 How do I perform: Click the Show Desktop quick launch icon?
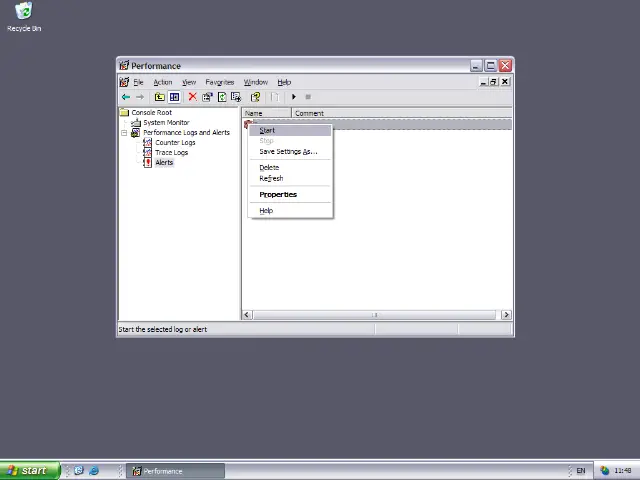(x=79, y=471)
